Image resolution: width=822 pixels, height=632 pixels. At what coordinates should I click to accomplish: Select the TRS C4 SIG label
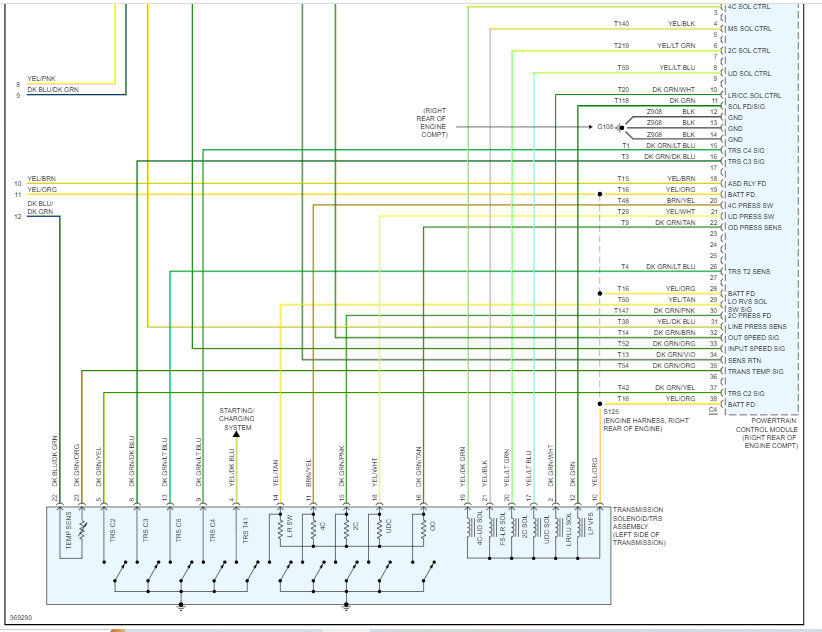click(x=746, y=151)
